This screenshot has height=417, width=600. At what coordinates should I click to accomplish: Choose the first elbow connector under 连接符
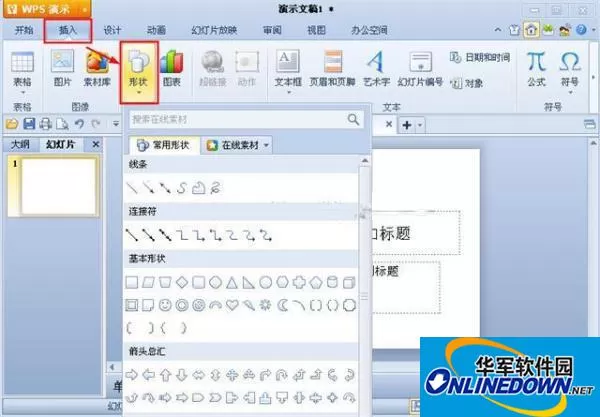(182, 235)
